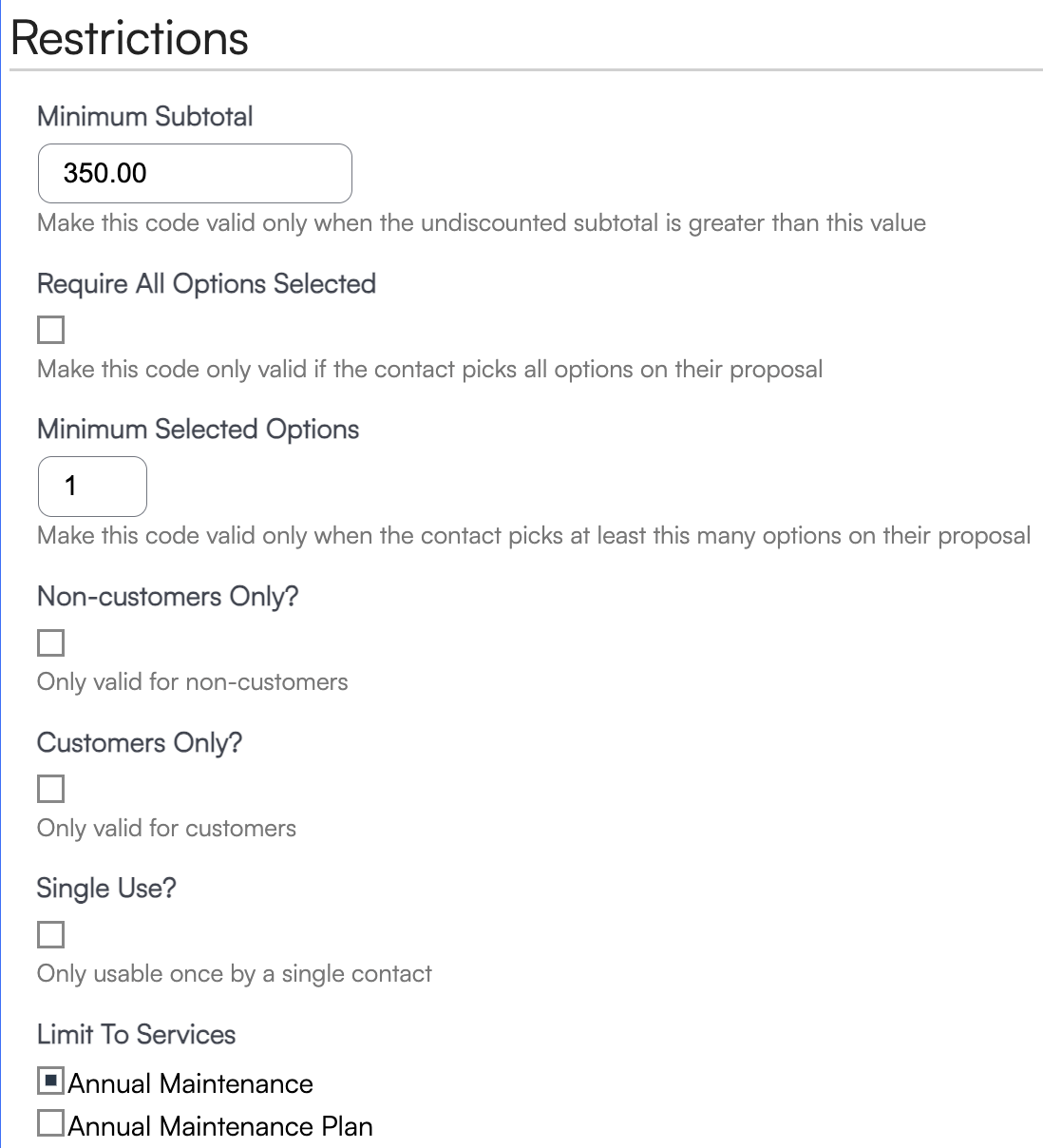Click the Minimum Subtotal input field

click(x=195, y=173)
